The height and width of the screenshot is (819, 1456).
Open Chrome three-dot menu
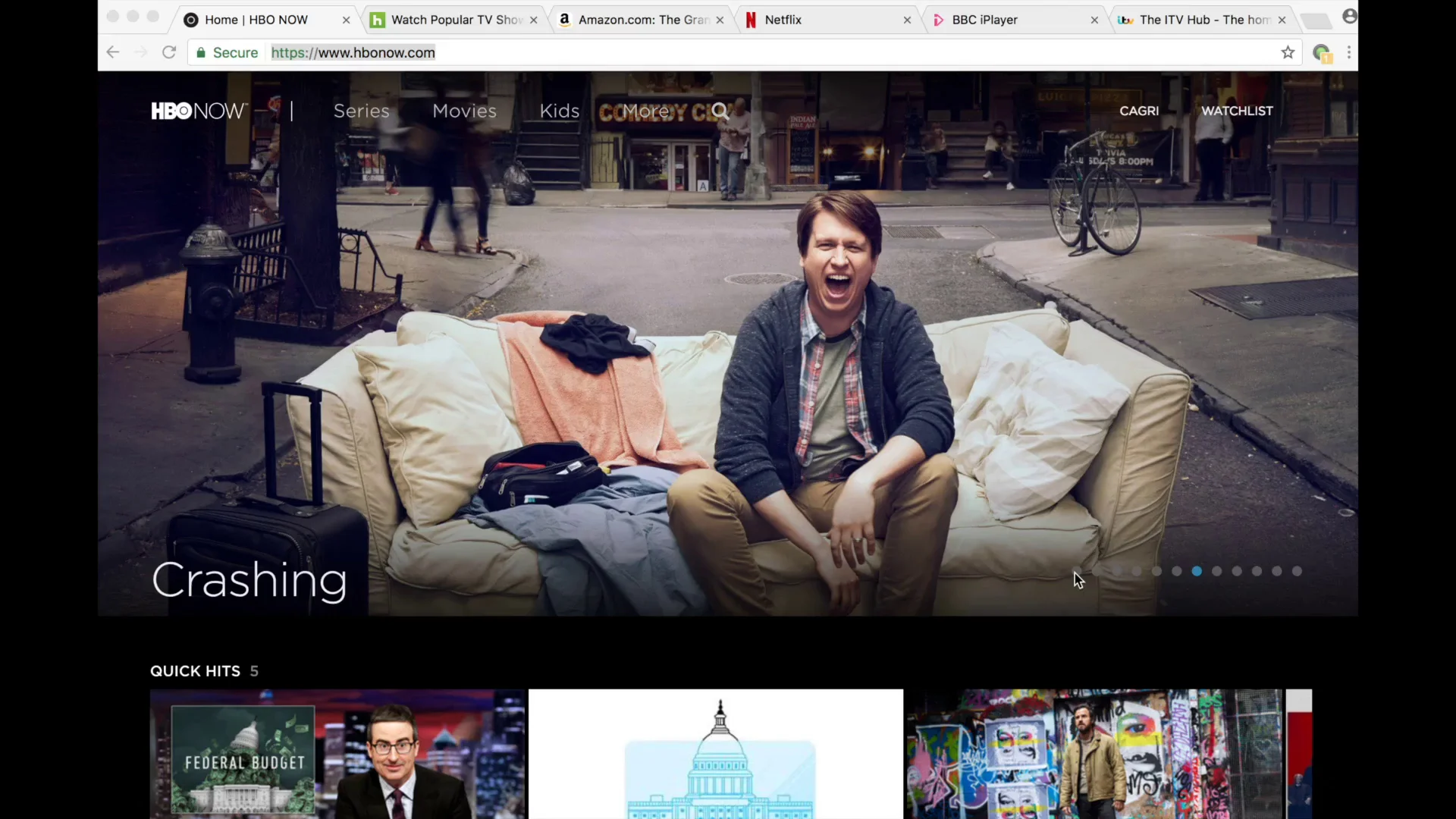(x=1349, y=52)
